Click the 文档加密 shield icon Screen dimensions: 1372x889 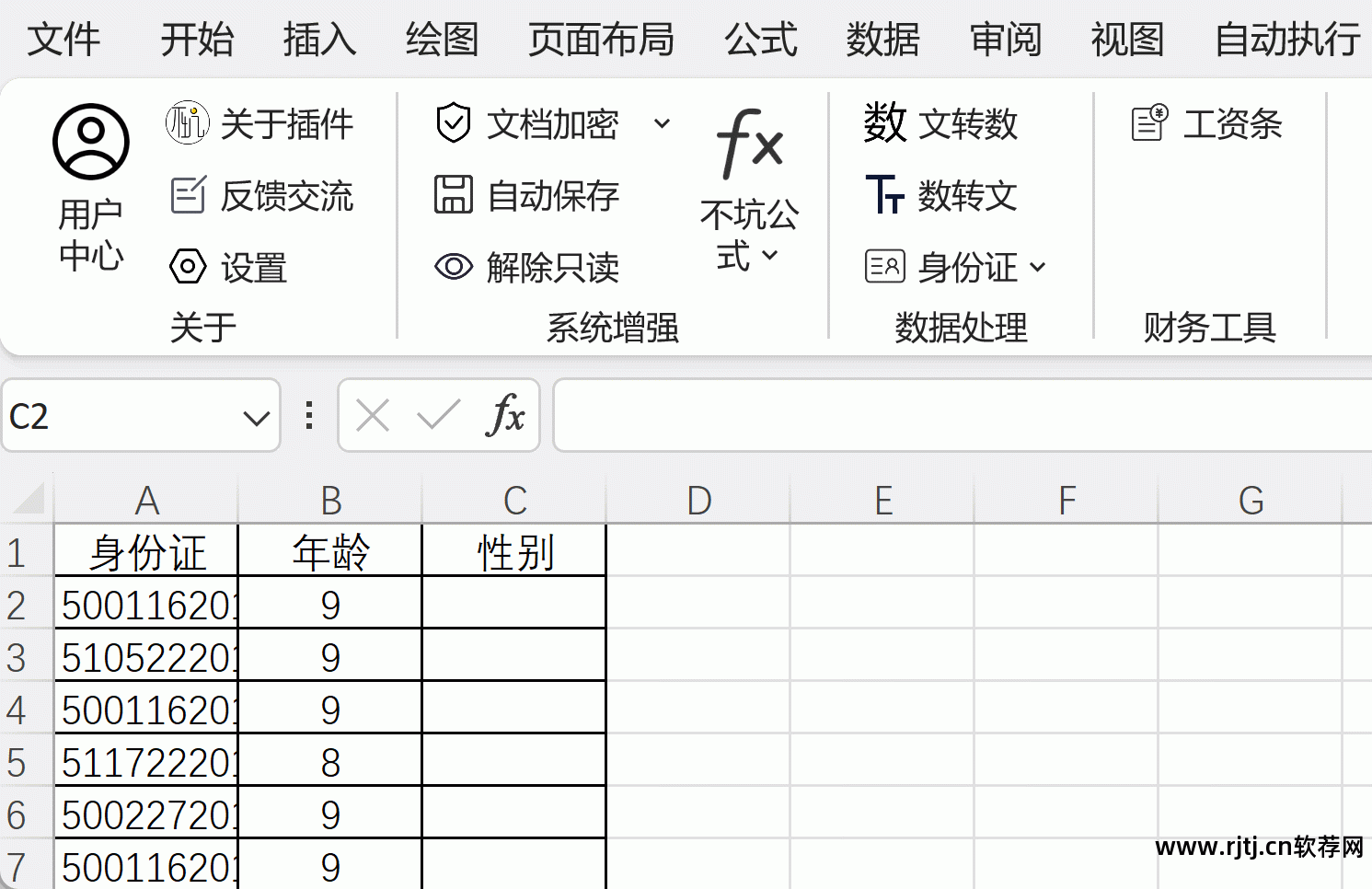pos(453,122)
